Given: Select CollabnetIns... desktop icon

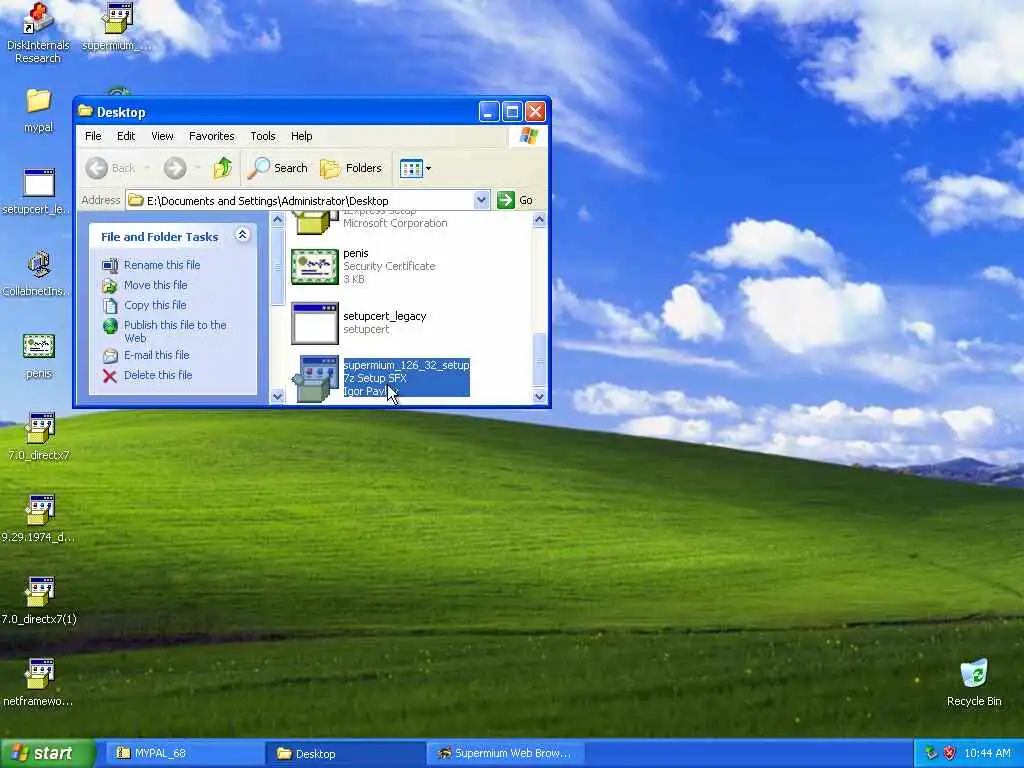Looking at the screenshot, I should [39, 273].
